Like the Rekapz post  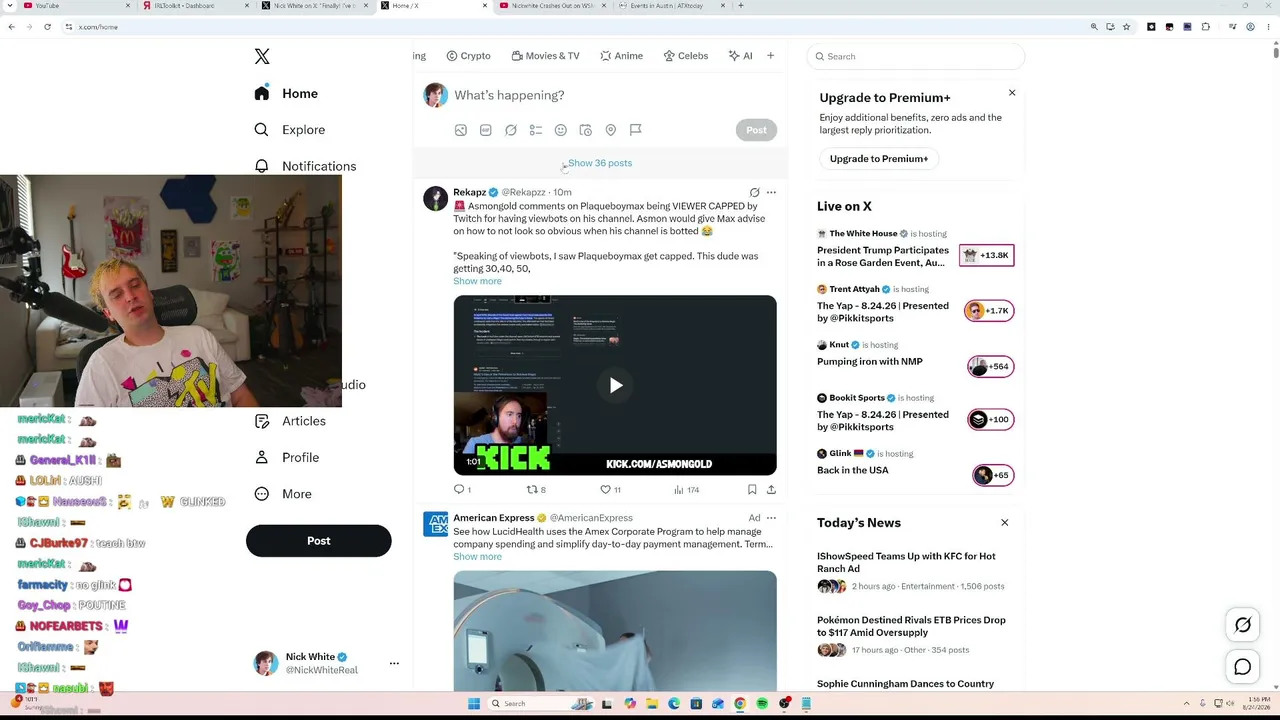coord(610,490)
